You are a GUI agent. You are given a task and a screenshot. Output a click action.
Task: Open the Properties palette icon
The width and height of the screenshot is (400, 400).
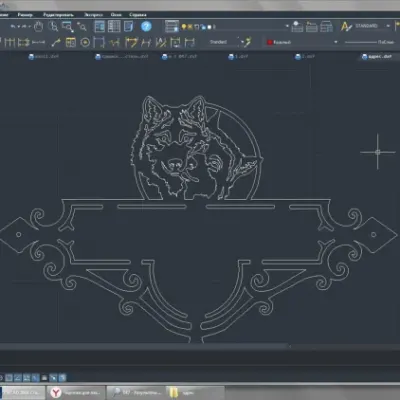coord(99,26)
